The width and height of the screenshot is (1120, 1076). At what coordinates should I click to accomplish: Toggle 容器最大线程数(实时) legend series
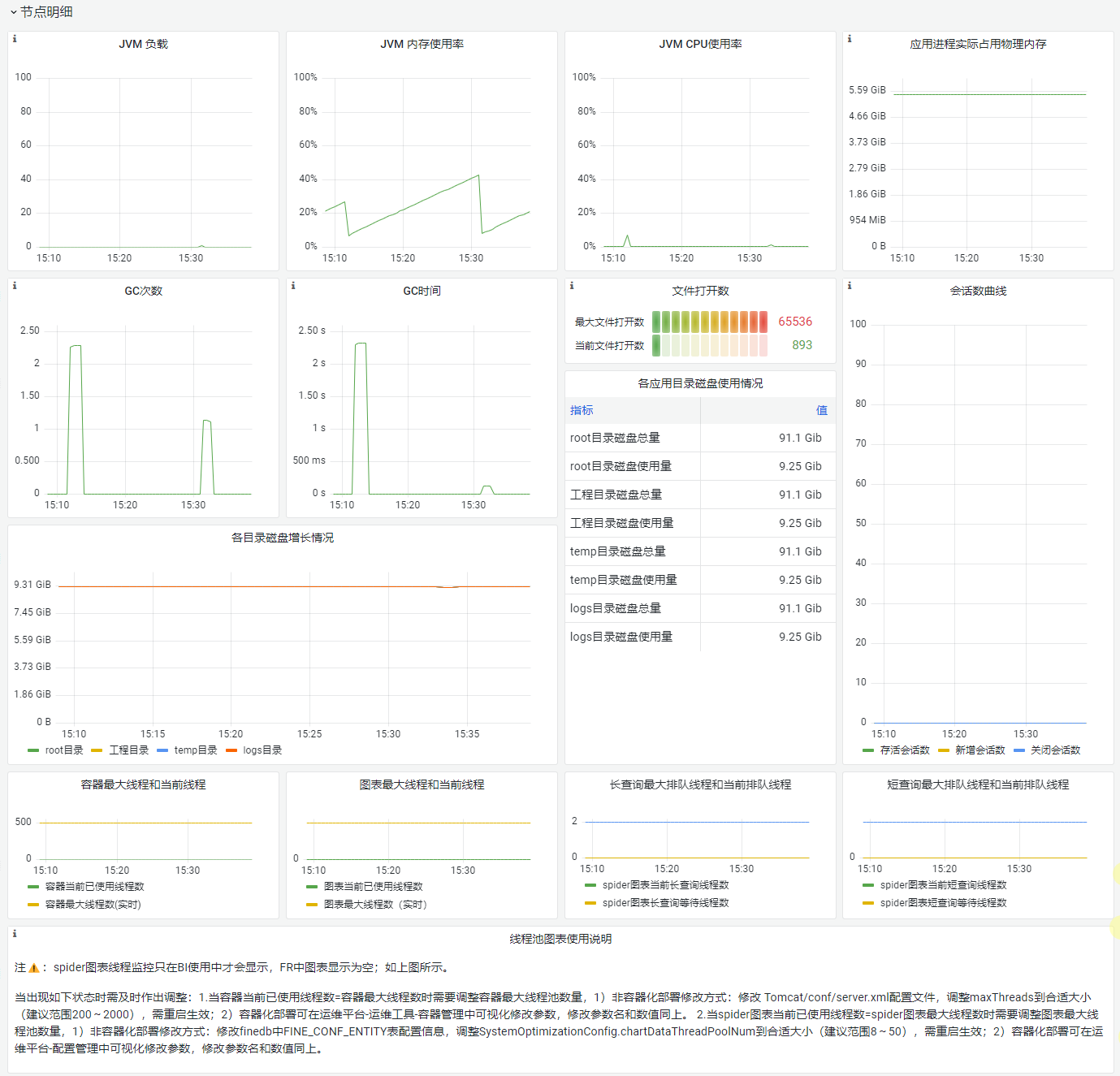pos(93,905)
